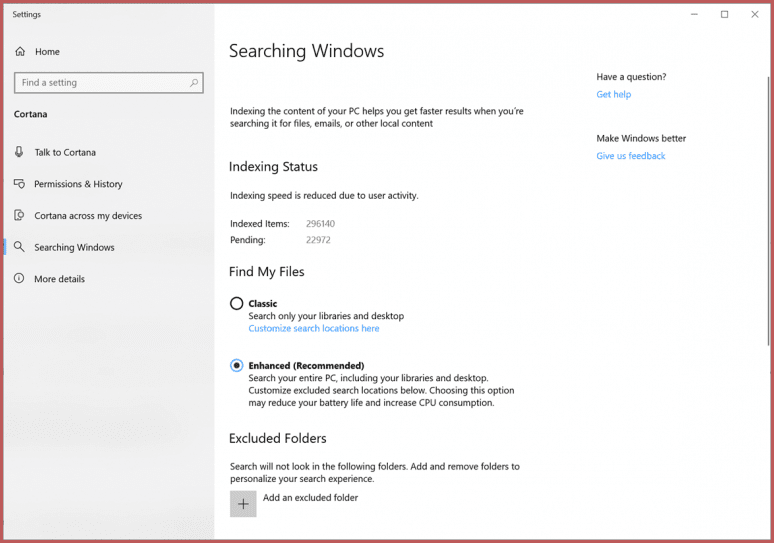Switch to Cortana across my devices

pos(88,216)
